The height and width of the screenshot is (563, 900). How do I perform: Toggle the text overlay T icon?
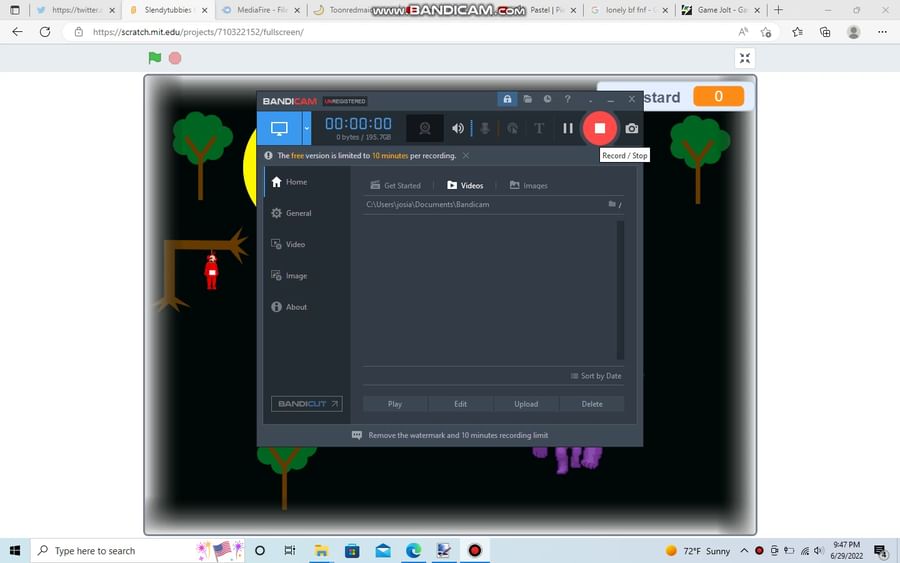[x=539, y=128]
